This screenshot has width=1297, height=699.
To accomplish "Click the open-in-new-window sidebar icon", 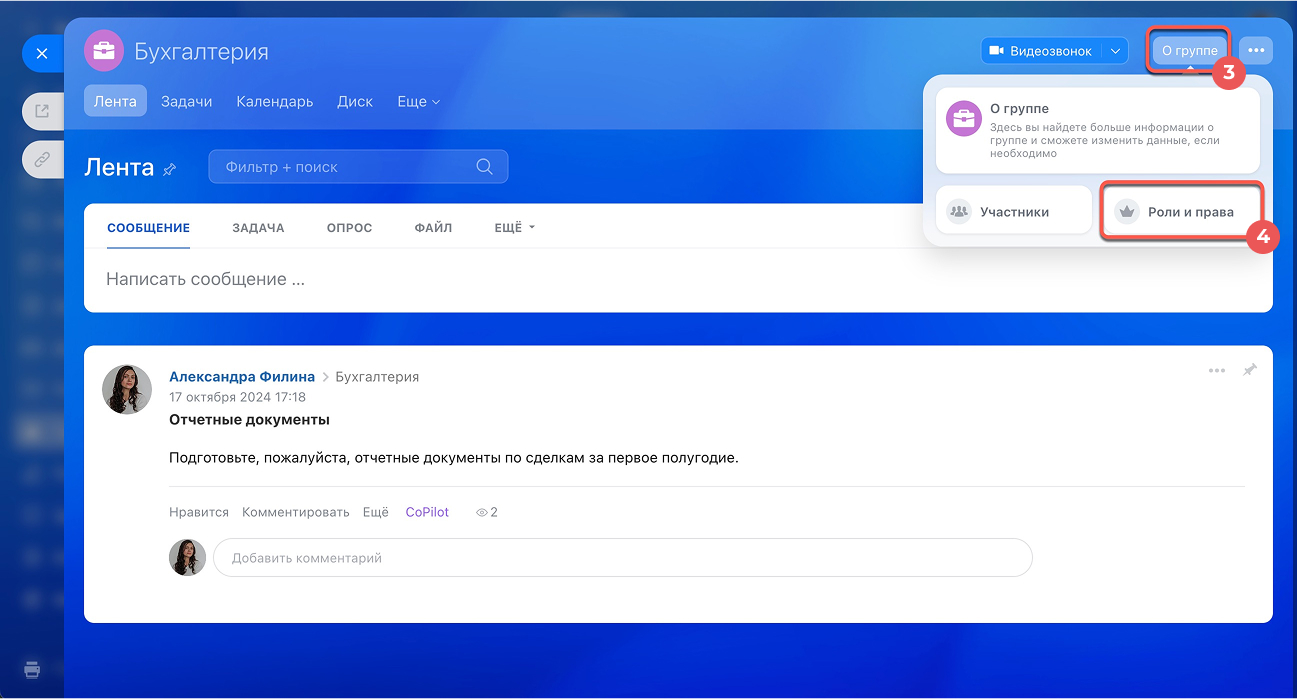I will [x=42, y=111].
